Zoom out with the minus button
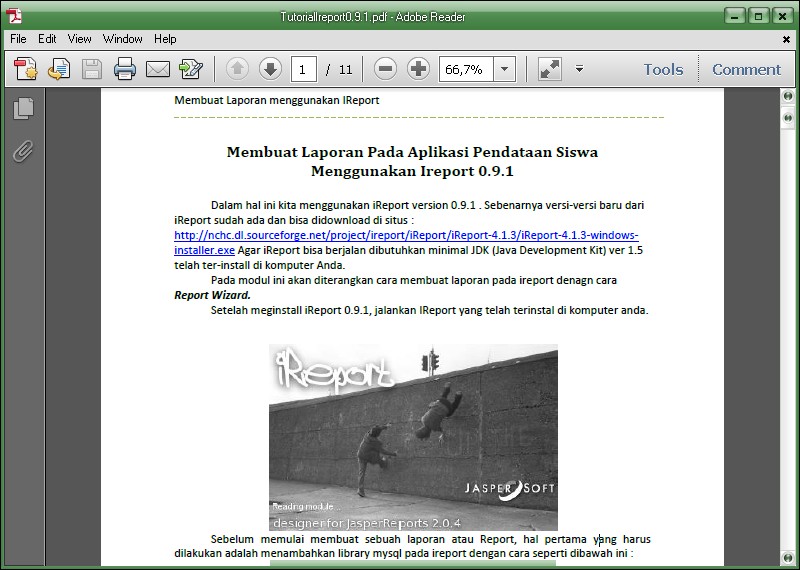 pos(385,69)
